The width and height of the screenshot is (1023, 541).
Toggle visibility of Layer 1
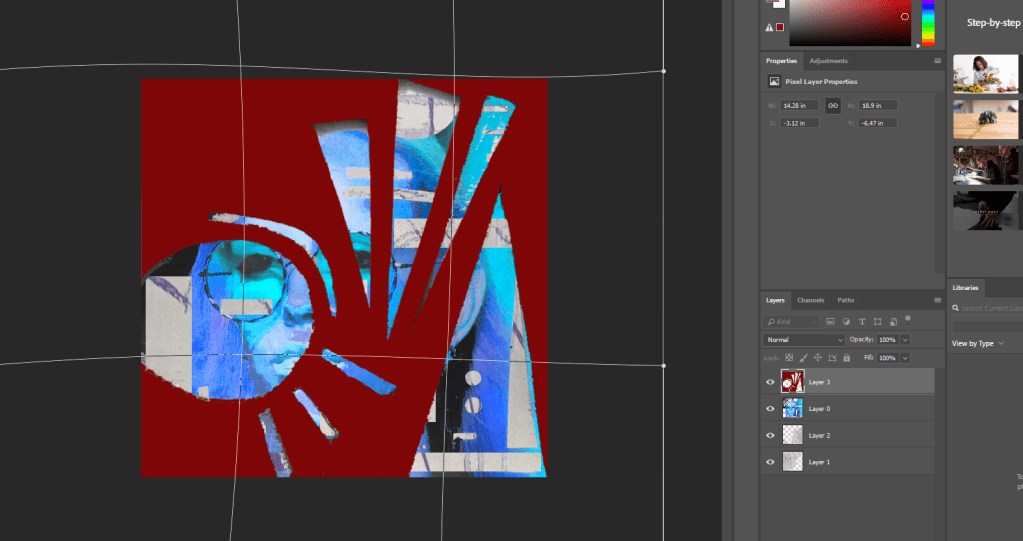pos(770,462)
